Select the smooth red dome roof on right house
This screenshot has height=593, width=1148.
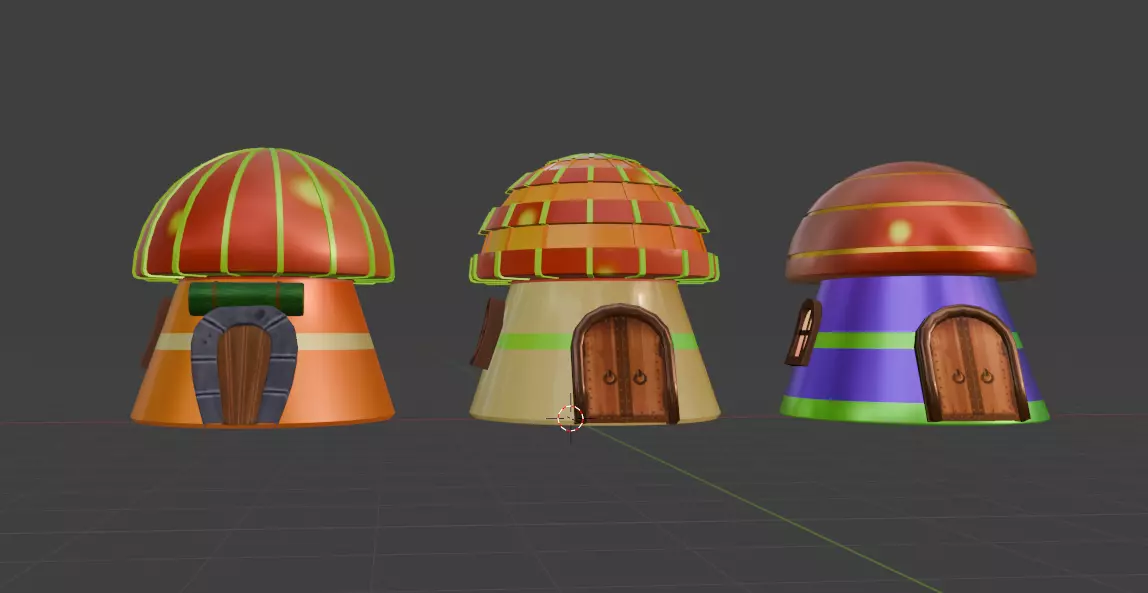tap(910, 222)
